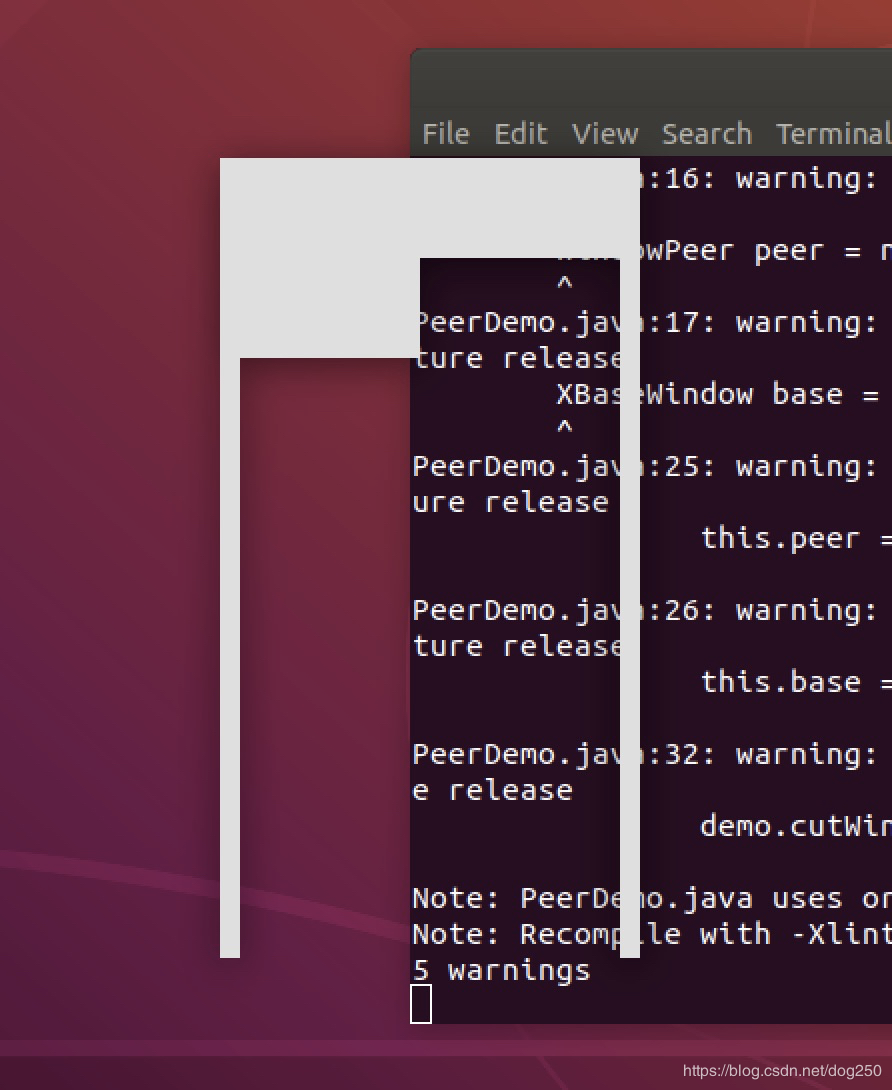Screen dimensions: 892x1090
Task: Open the View menu in terminal
Action: coord(604,134)
